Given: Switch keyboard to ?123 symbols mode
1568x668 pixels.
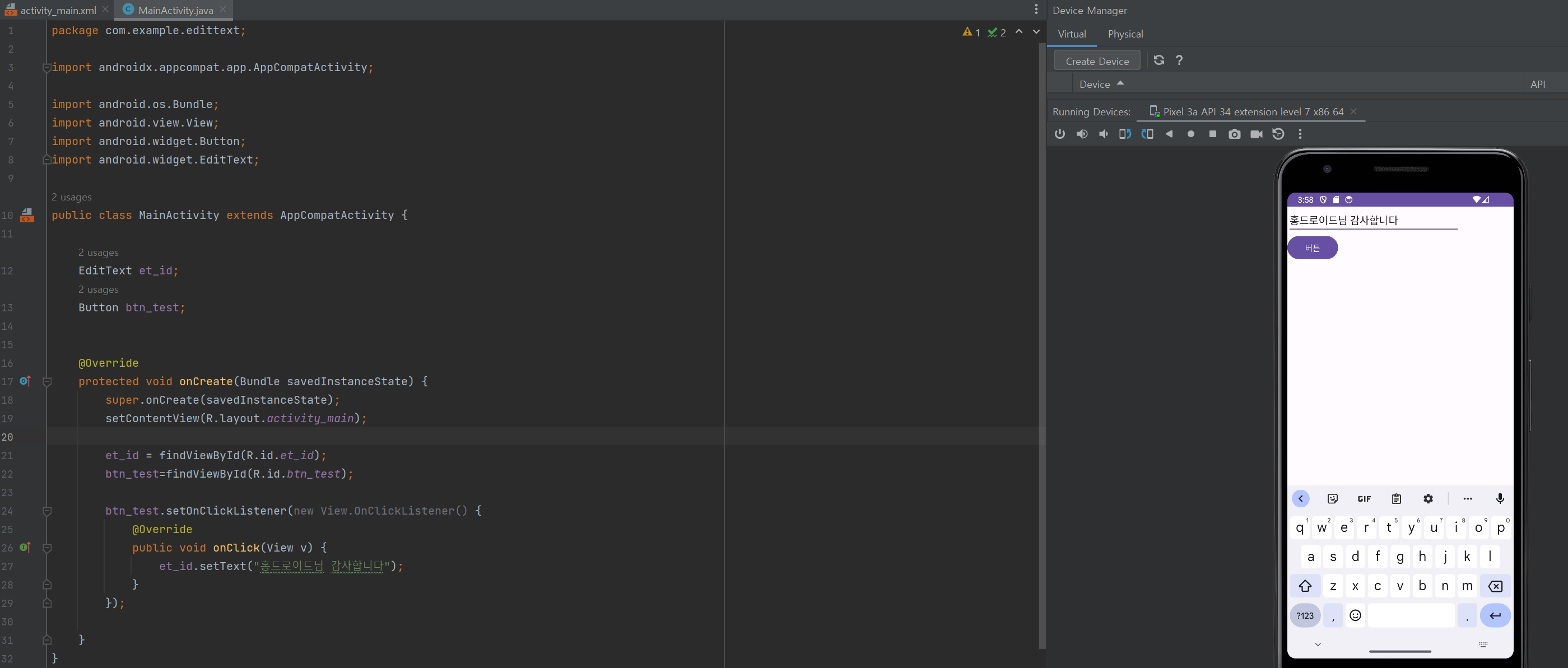Looking at the screenshot, I should click(1305, 616).
